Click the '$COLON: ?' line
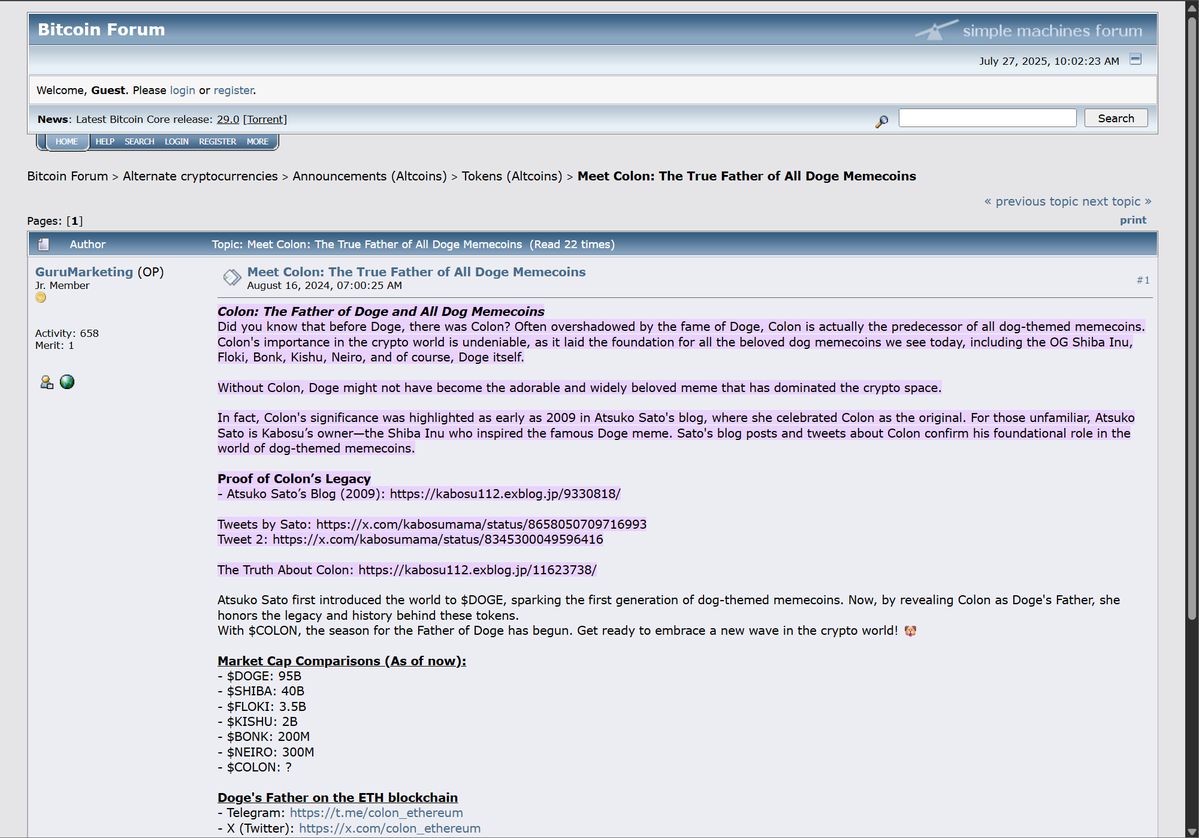This screenshot has height=838, width=1199. tap(255, 767)
